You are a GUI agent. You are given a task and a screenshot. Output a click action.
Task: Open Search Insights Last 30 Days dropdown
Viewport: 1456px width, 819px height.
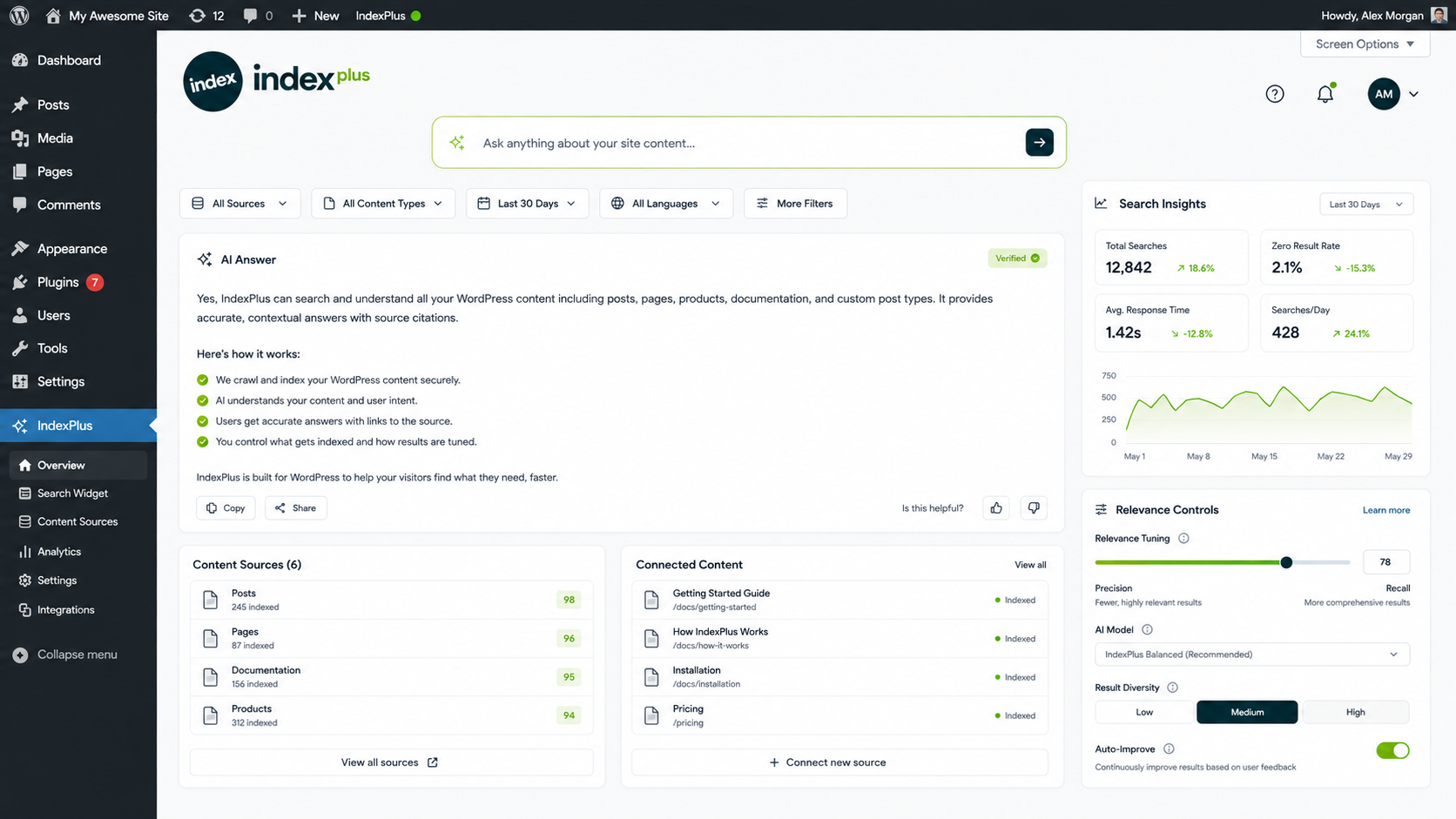pyautogui.click(x=1365, y=205)
